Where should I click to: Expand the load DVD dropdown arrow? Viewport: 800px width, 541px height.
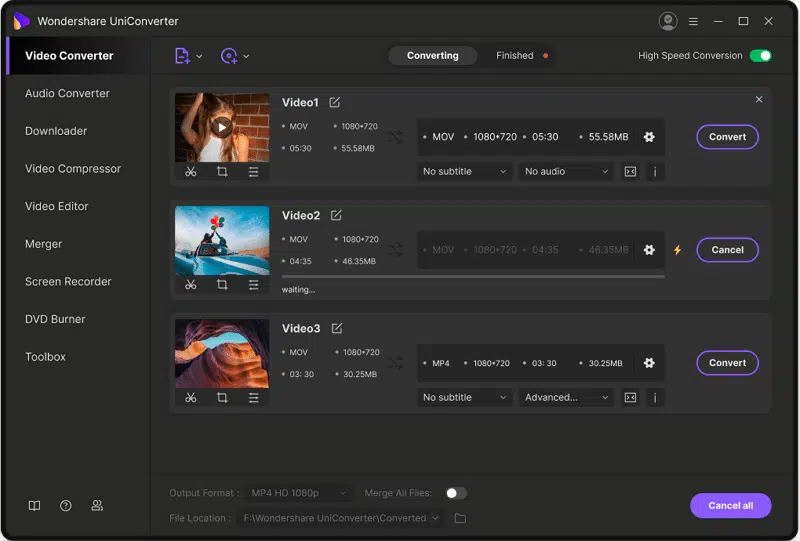(246, 56)
